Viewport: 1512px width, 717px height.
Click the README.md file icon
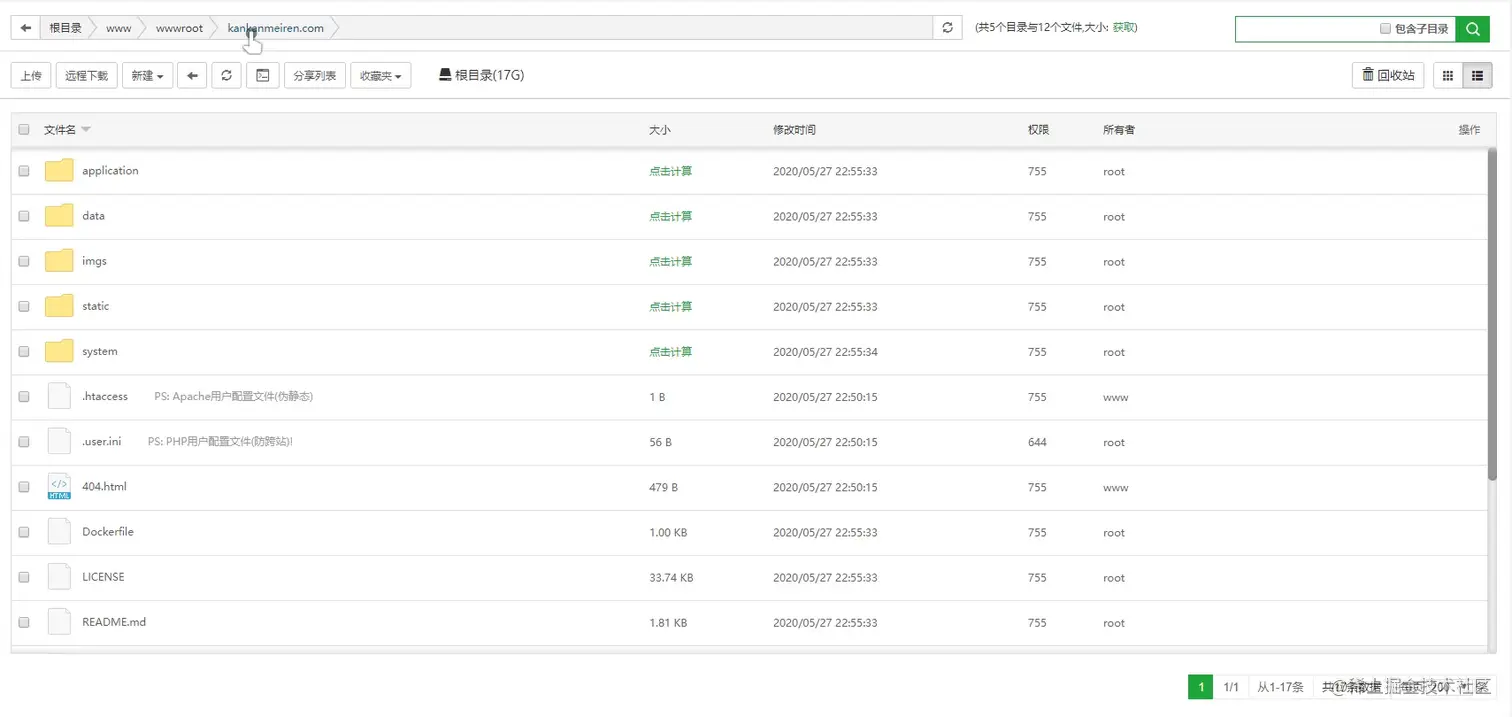pos(59,622)
